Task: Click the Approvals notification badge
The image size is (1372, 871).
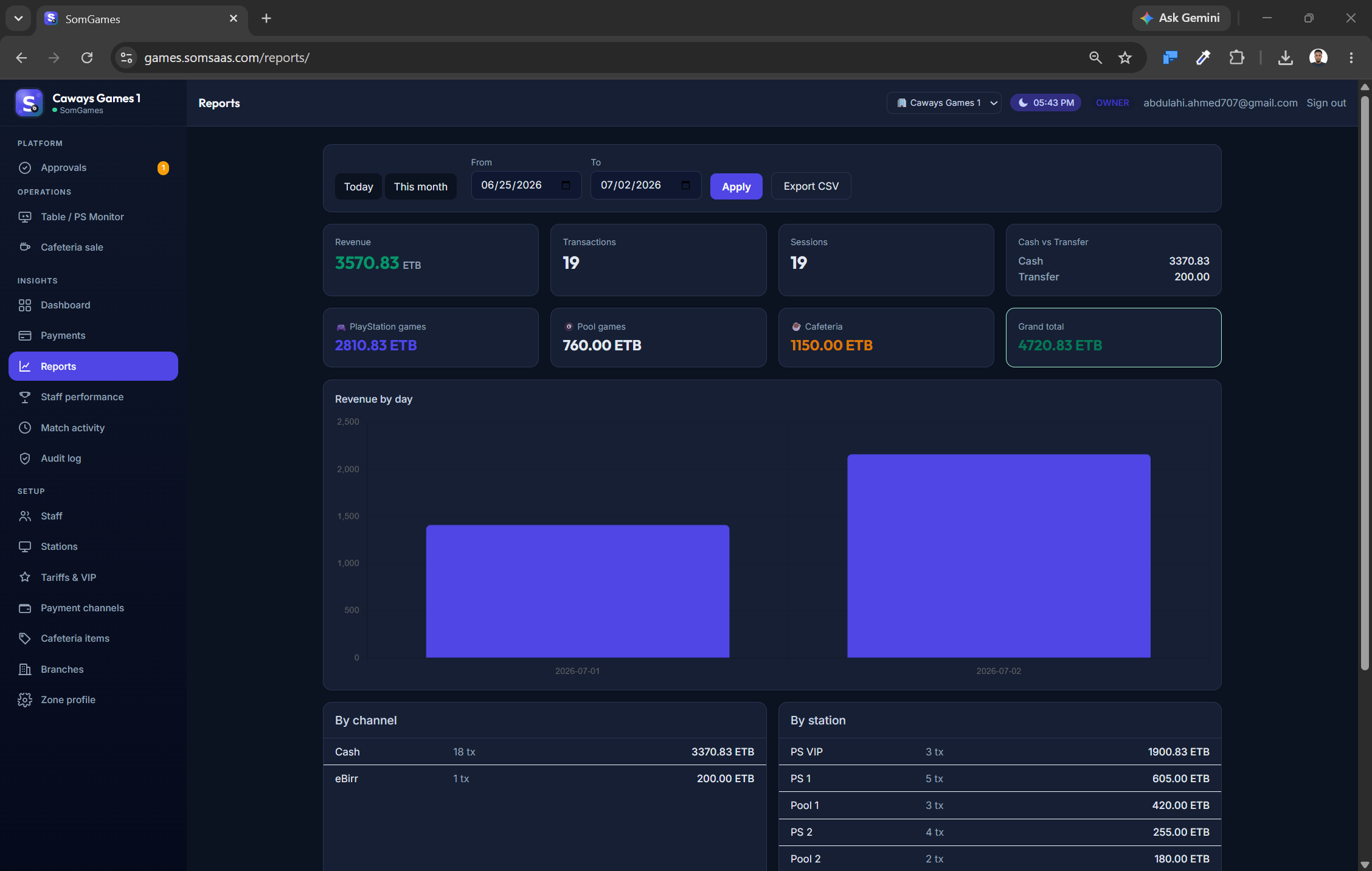Action: (163, 168)
